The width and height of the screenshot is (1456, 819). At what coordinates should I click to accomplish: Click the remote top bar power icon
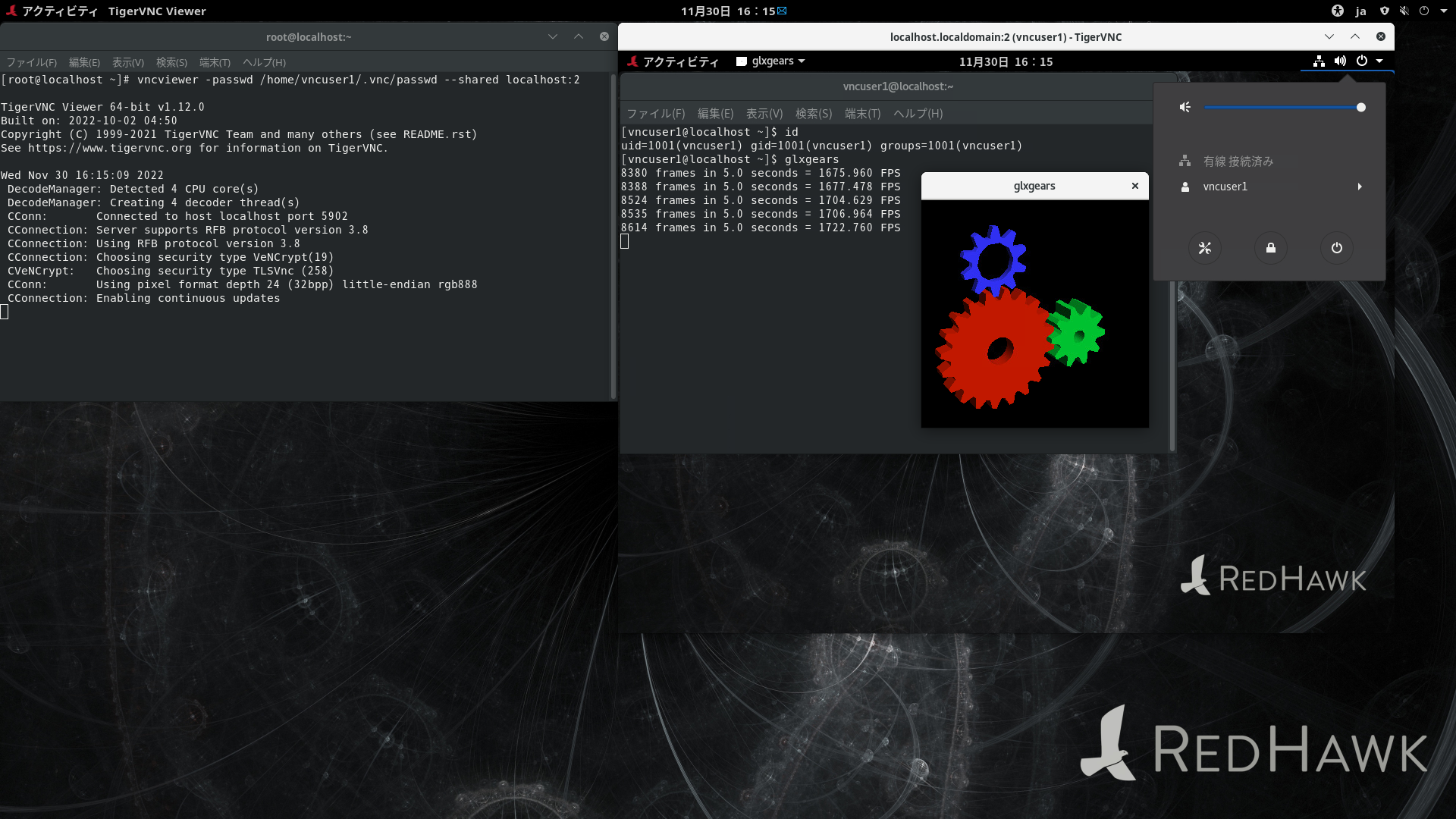pos(1362,61)
